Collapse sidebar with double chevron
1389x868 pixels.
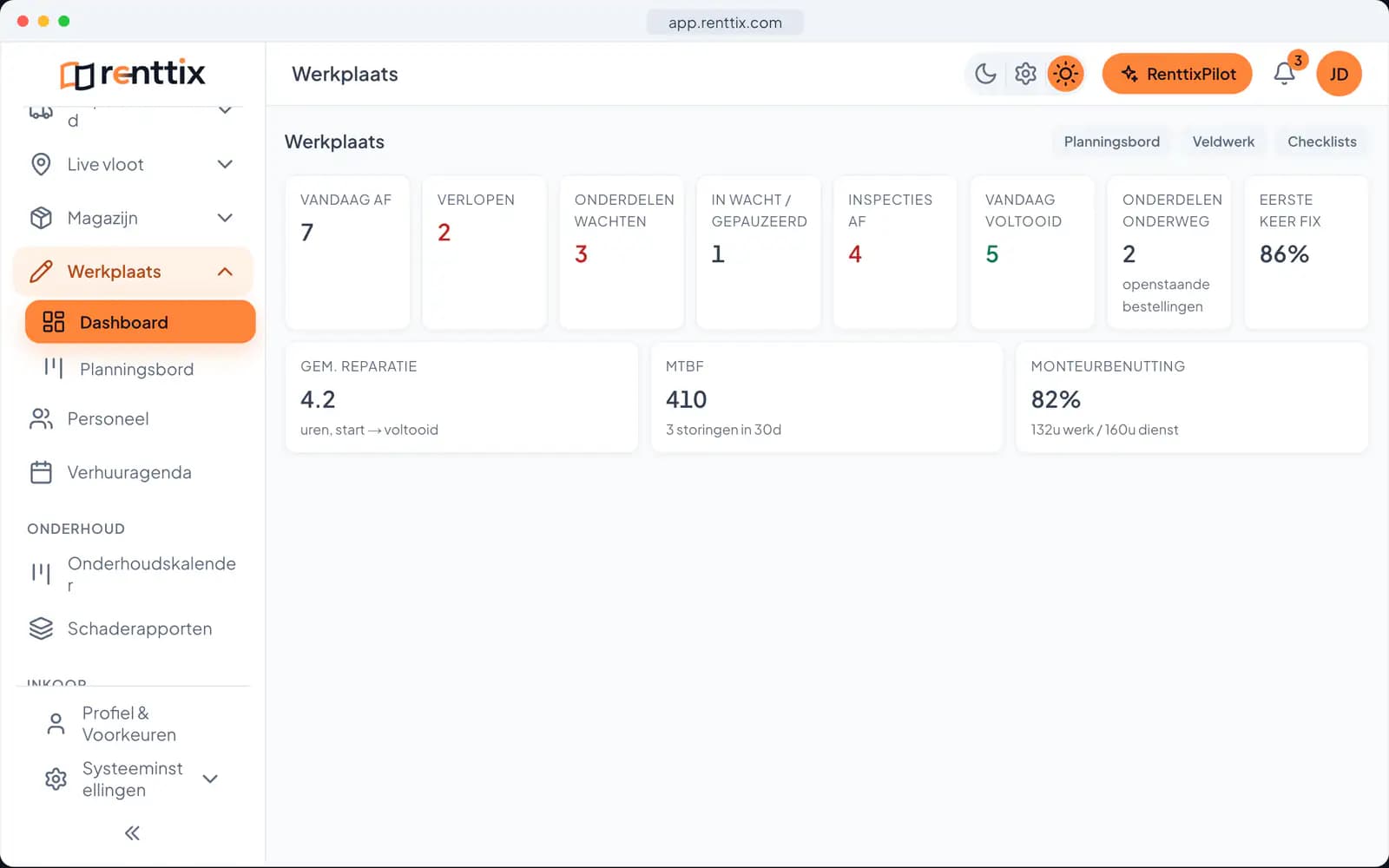(132, 833)
